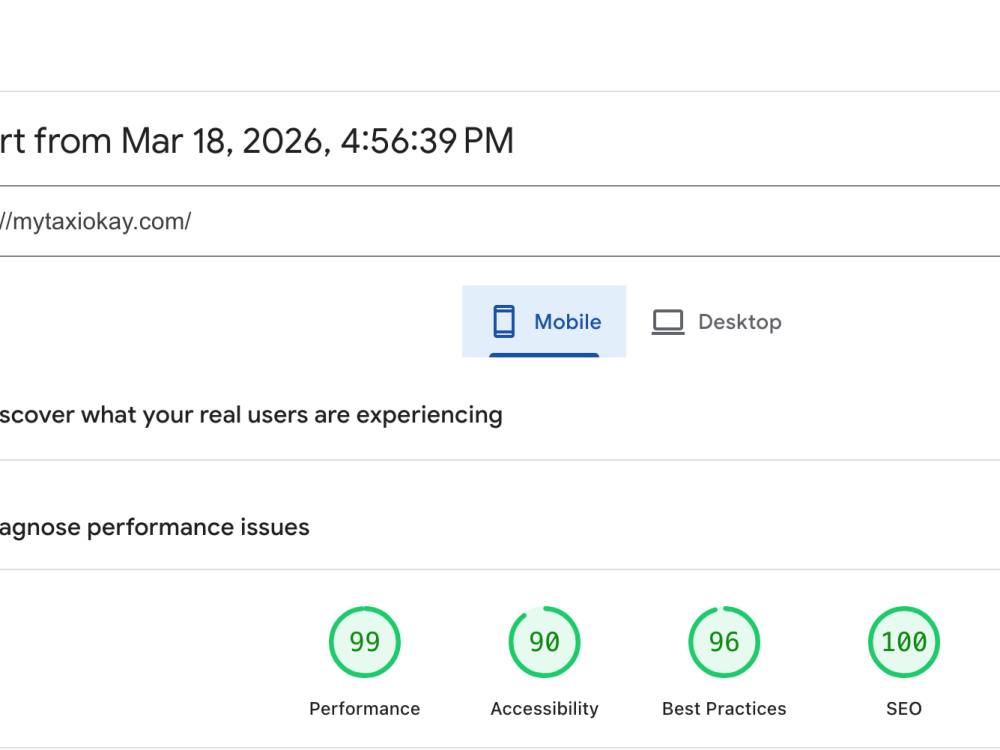Click the report date Mar 18, 2026 heading
This screenshot has width=1000, height=750.
coord(257,141)
